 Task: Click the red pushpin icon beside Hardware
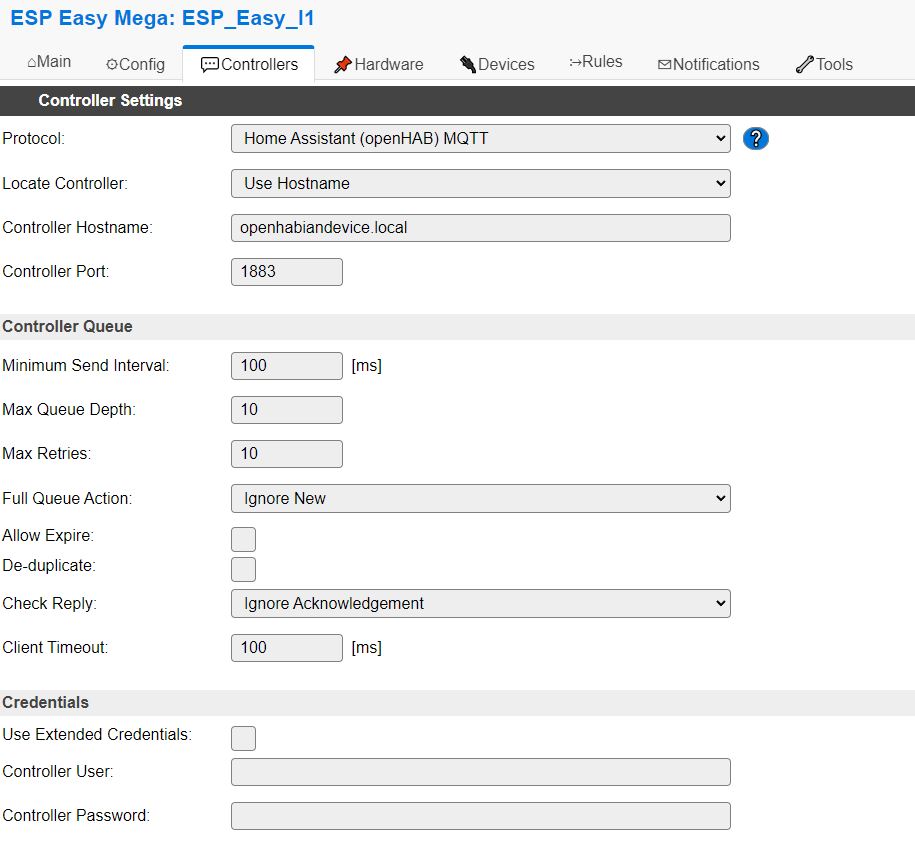[x=343, y=63]
